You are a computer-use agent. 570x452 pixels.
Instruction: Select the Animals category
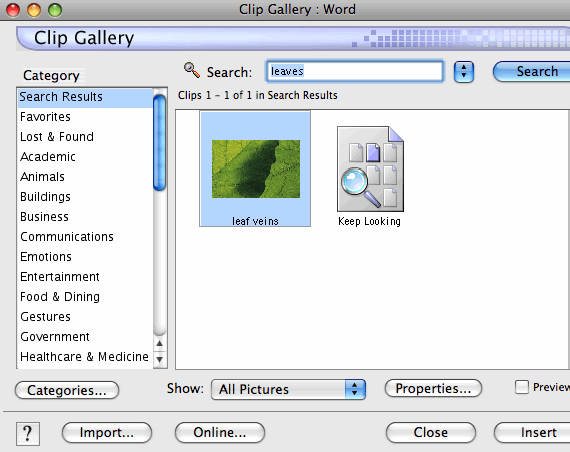tap(85, 177)
